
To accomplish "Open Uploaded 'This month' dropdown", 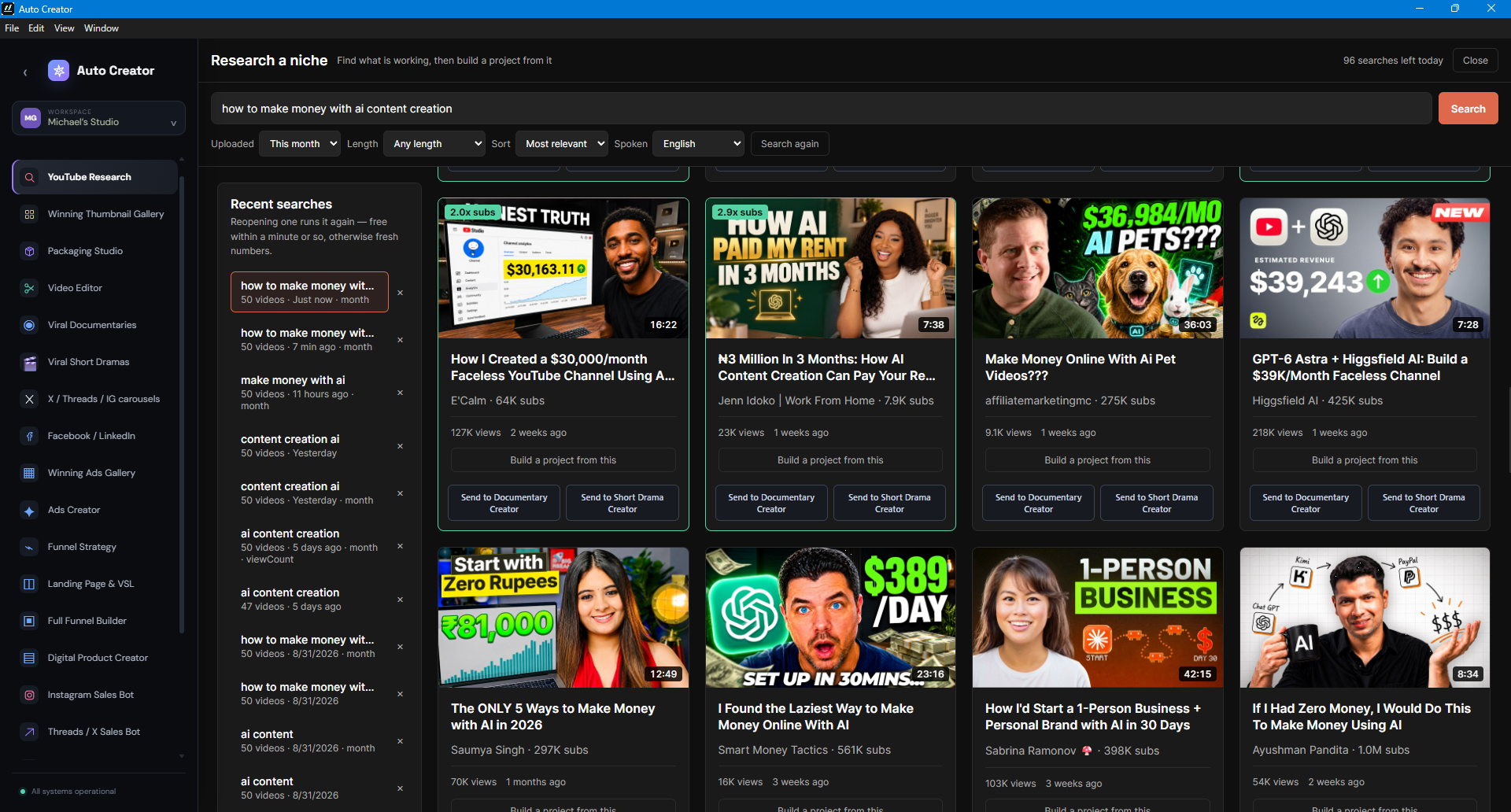I will click(300, 144).
